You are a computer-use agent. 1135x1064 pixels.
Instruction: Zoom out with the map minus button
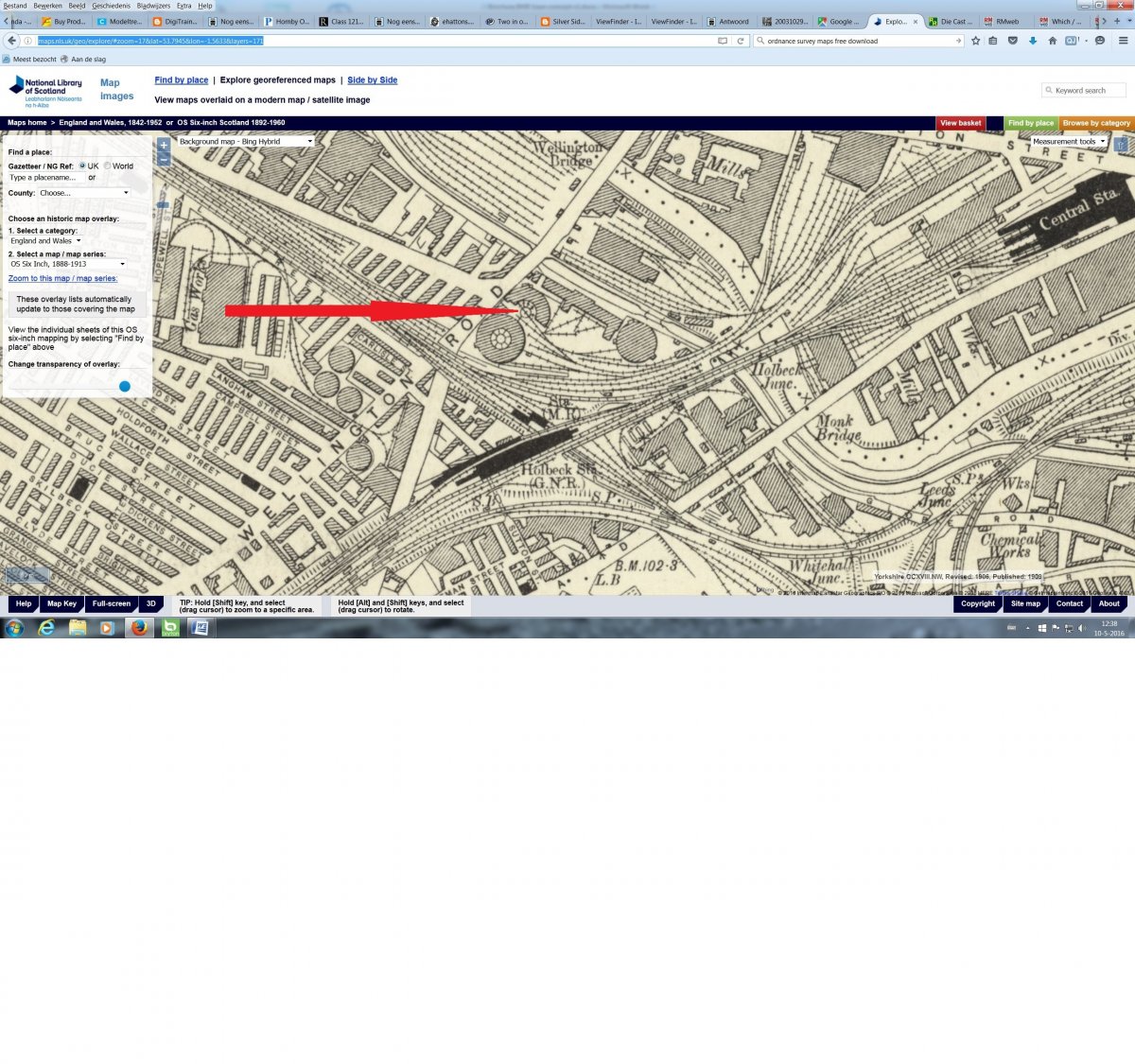coord(164,159)
